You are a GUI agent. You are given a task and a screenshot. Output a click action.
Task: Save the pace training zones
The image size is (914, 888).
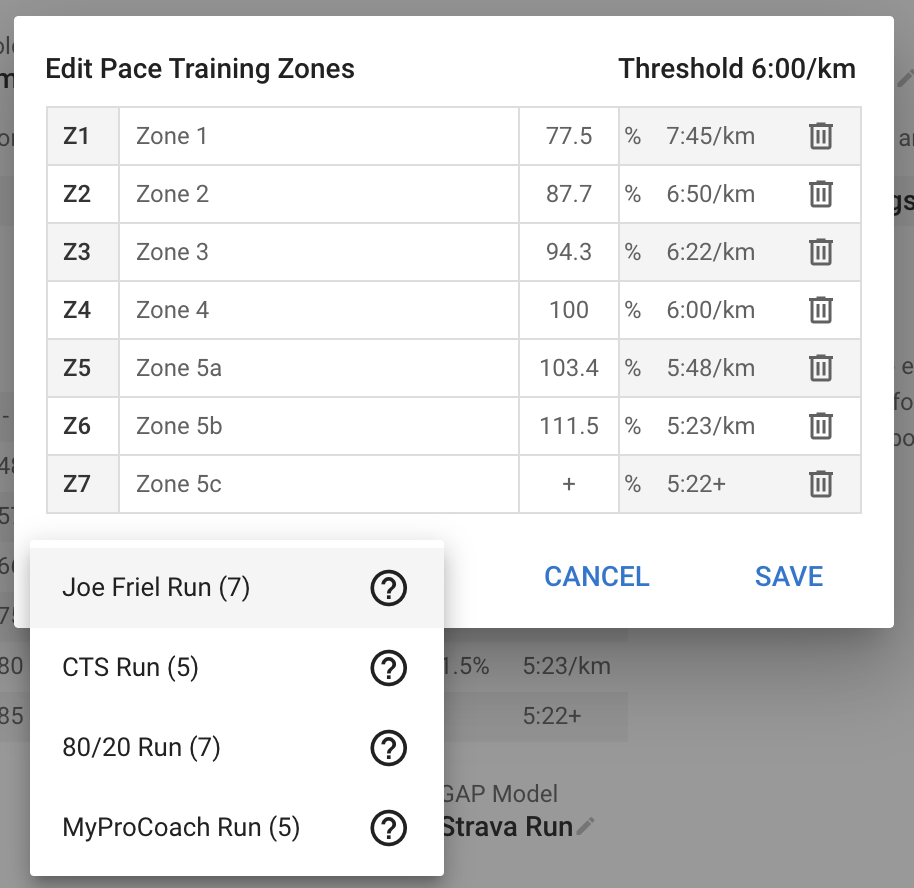789,577
